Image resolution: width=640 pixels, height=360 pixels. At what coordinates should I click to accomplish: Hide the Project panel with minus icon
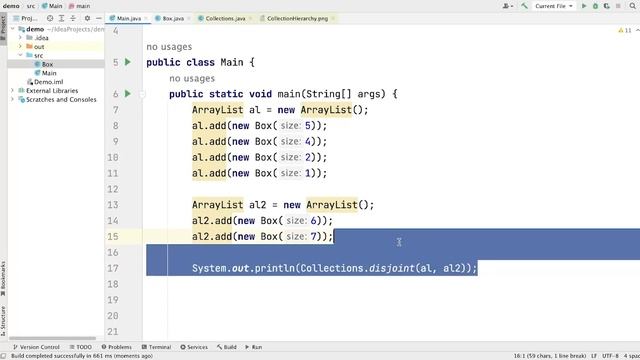click(x=99, y=18)
